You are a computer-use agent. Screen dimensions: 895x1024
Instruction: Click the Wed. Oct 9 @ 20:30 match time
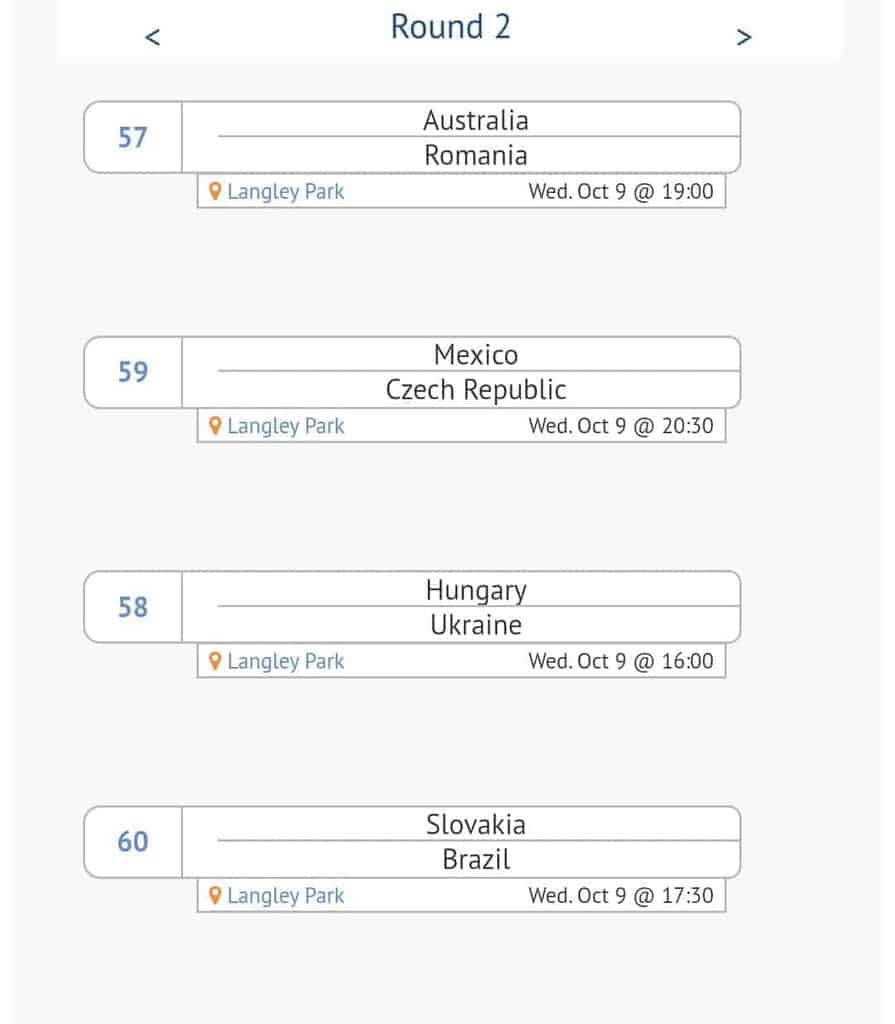(621, 426)
